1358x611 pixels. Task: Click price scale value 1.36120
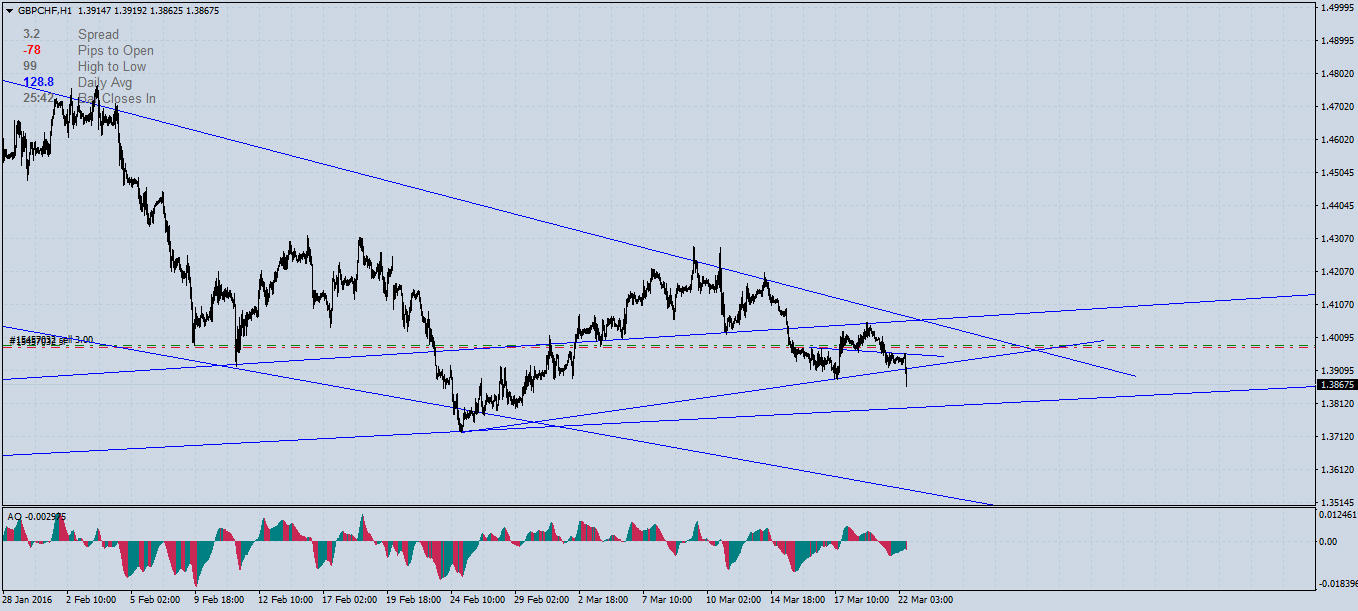coord(1337,470)
